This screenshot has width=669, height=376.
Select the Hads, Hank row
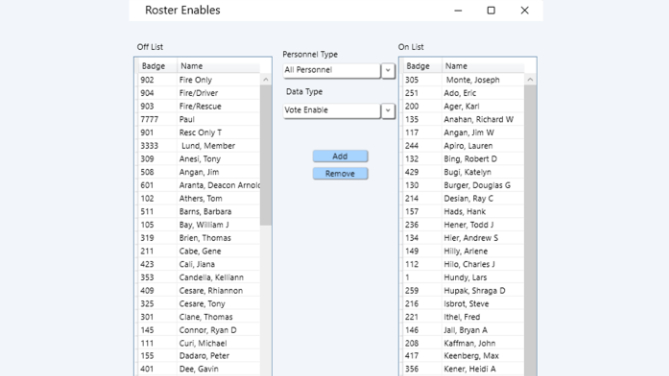[463, 212]
